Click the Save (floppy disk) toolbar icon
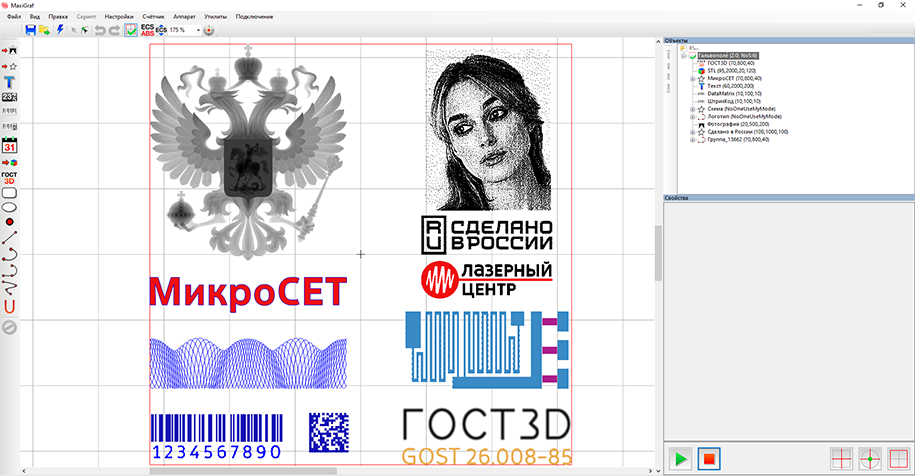This screenshot has width=915, height=476. [x=30, y=30]
